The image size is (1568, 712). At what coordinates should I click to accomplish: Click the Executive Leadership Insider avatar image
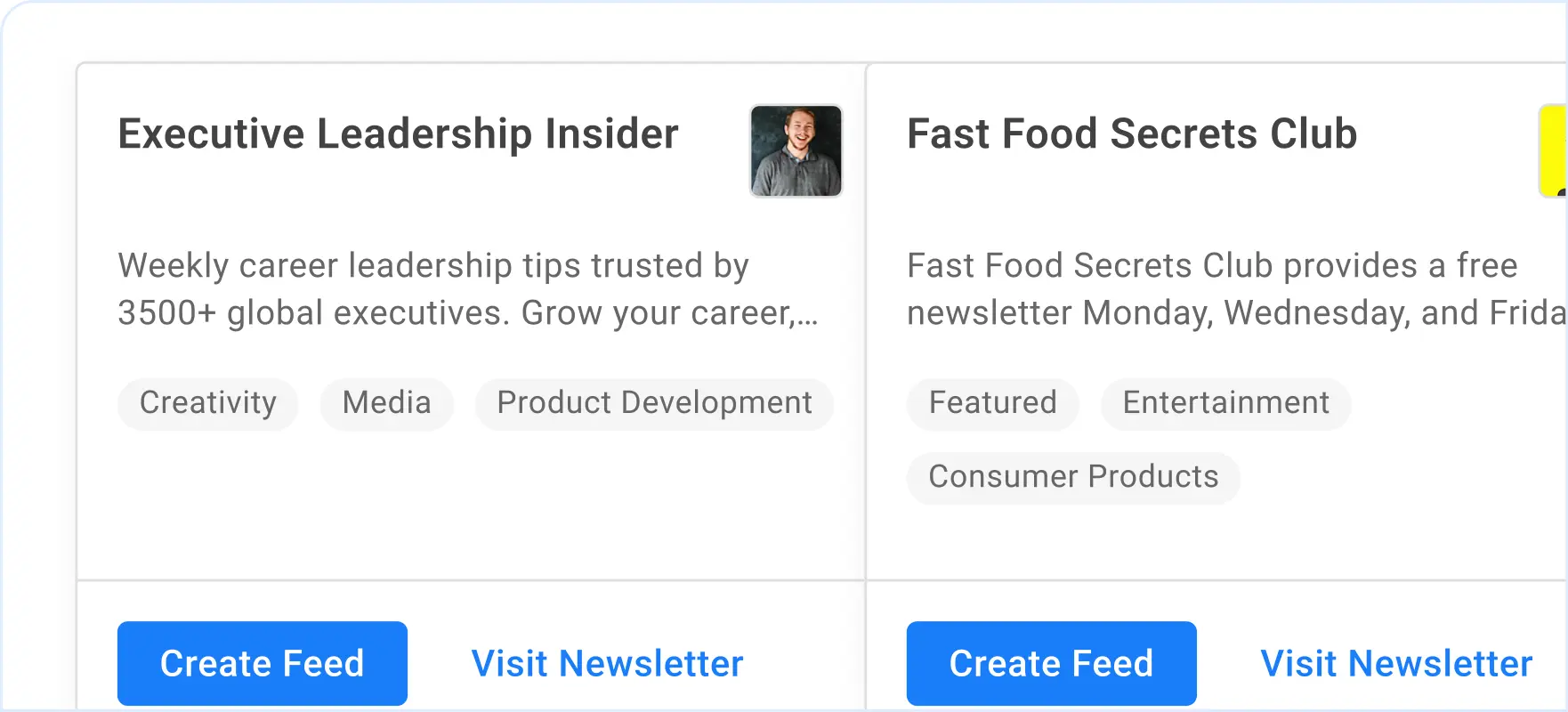795,150
